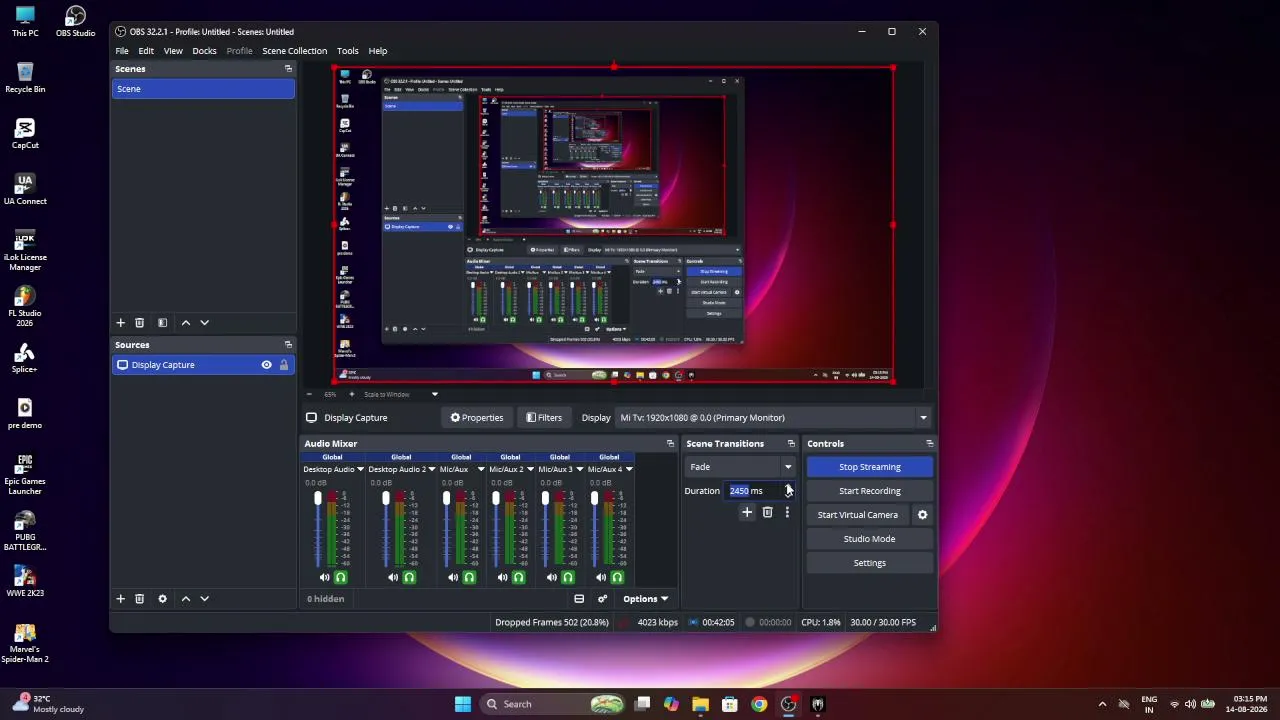Image resolution: width=1280 pixels, height=720 pixels.
Task: Enable Studio Mode
Action: pyautogui.click(x=870, y=539)
